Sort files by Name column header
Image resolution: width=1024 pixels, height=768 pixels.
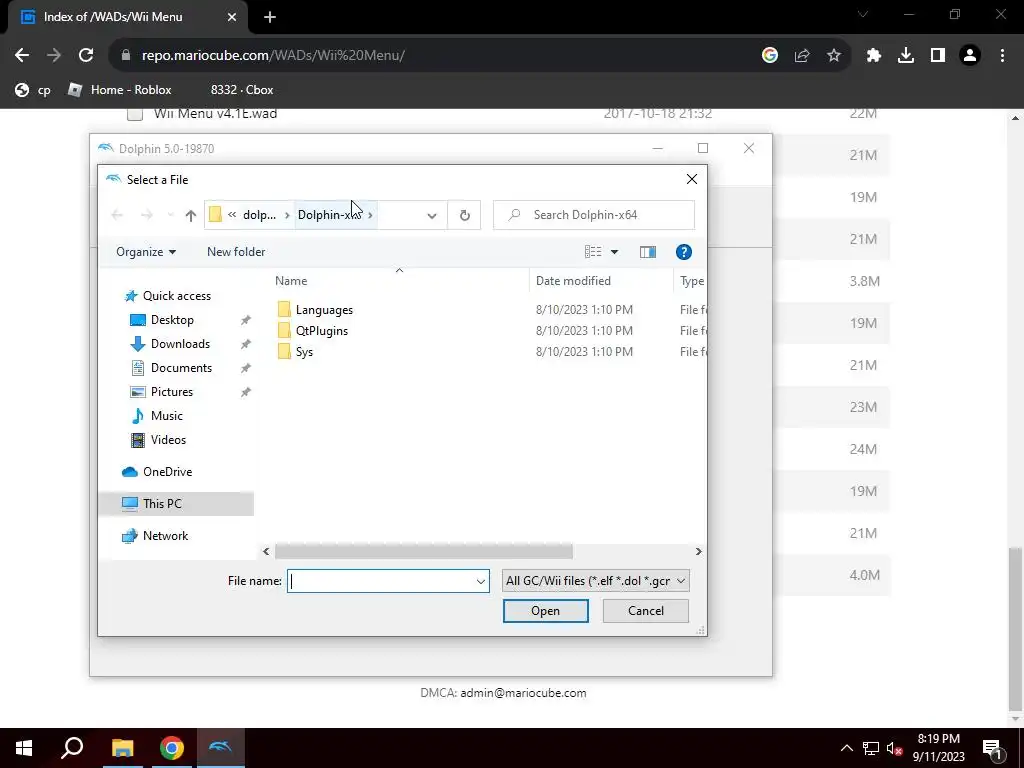[x=291, y=281]
